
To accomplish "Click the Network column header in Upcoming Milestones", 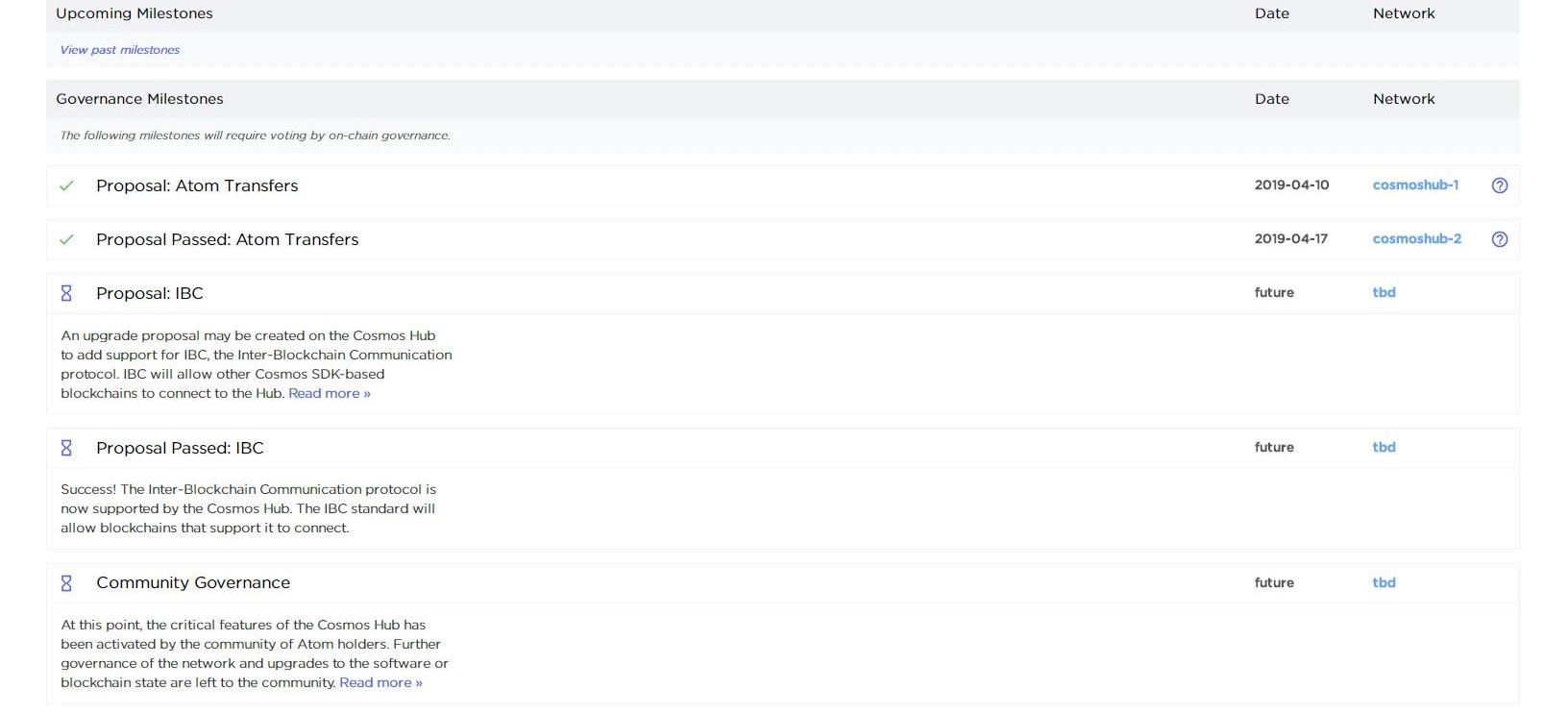I will (x=1404, y=13).
